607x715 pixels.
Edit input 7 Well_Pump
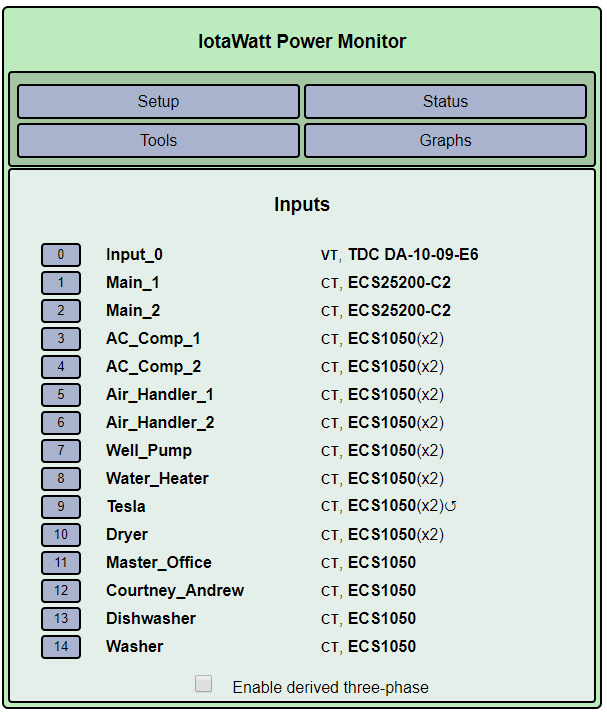click(61, 451)
